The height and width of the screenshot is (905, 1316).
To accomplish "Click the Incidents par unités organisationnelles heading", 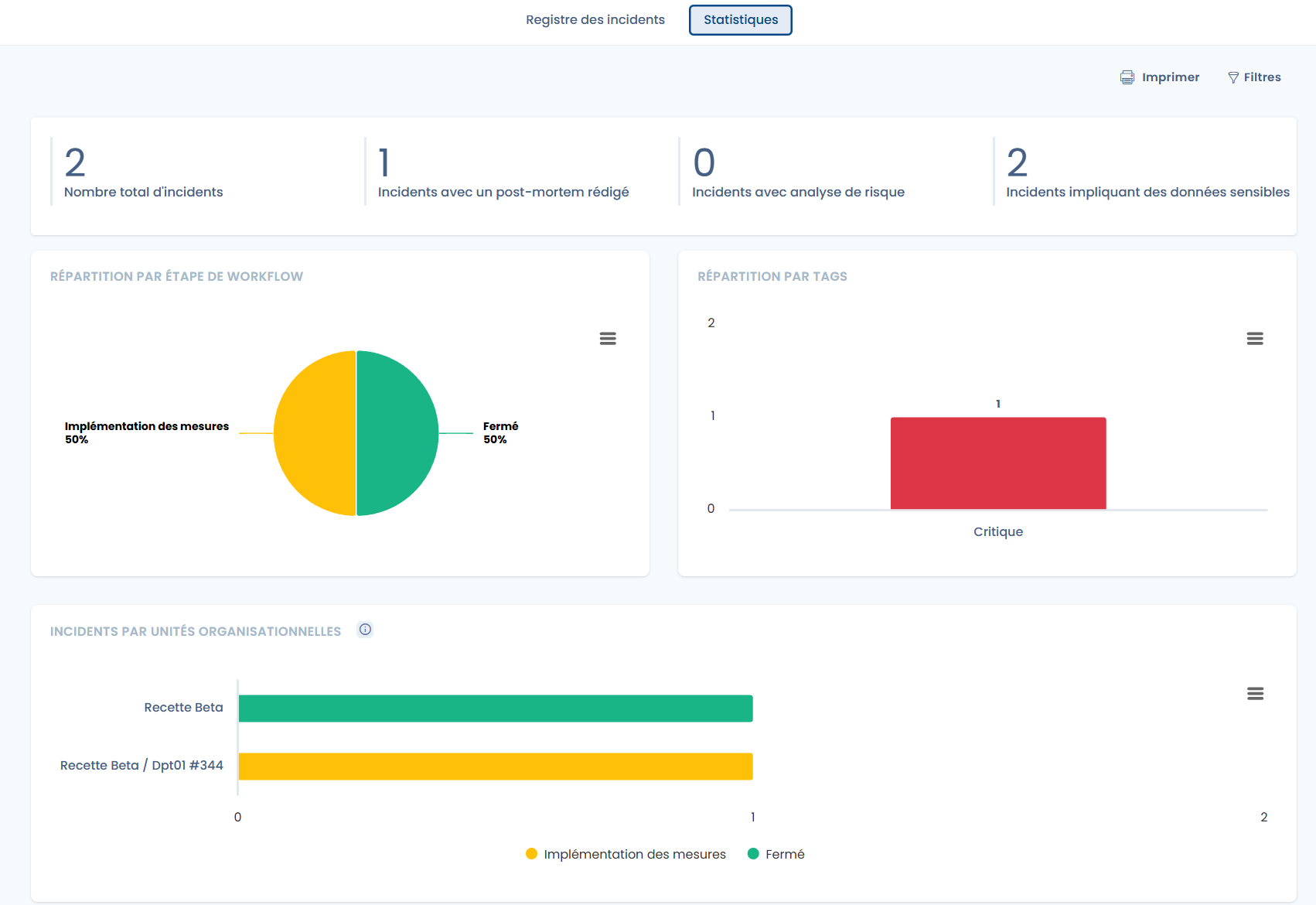I will 196,631.
